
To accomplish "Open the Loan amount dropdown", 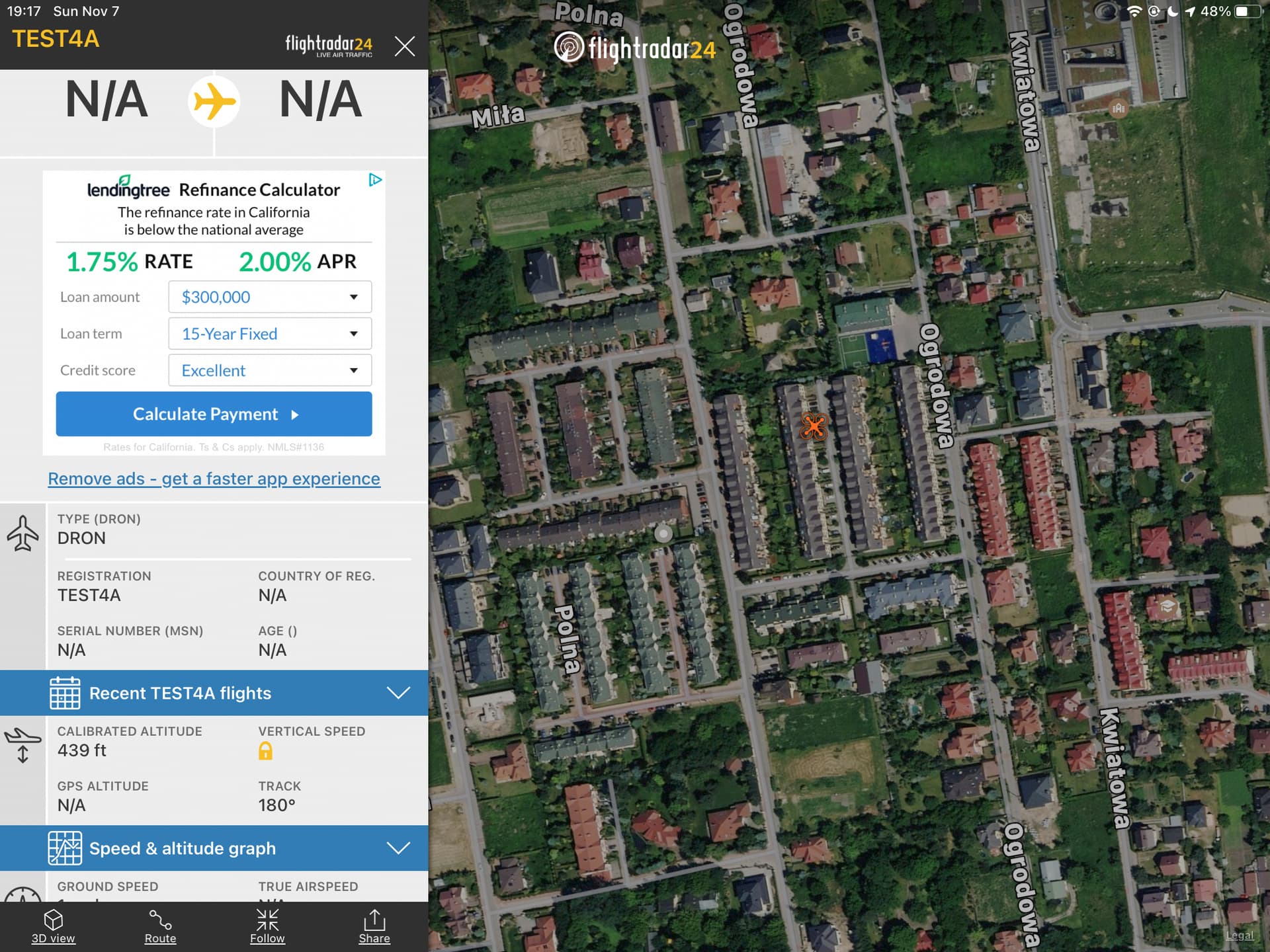I will (x=270, y=297).
